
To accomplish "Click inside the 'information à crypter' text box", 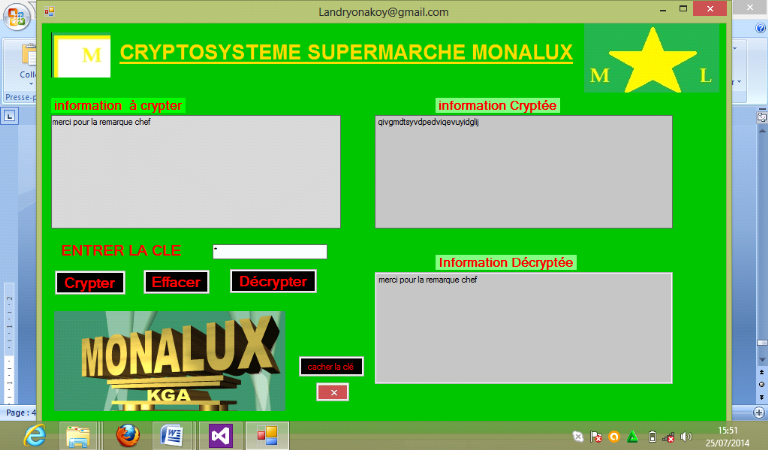I will 196,172.
